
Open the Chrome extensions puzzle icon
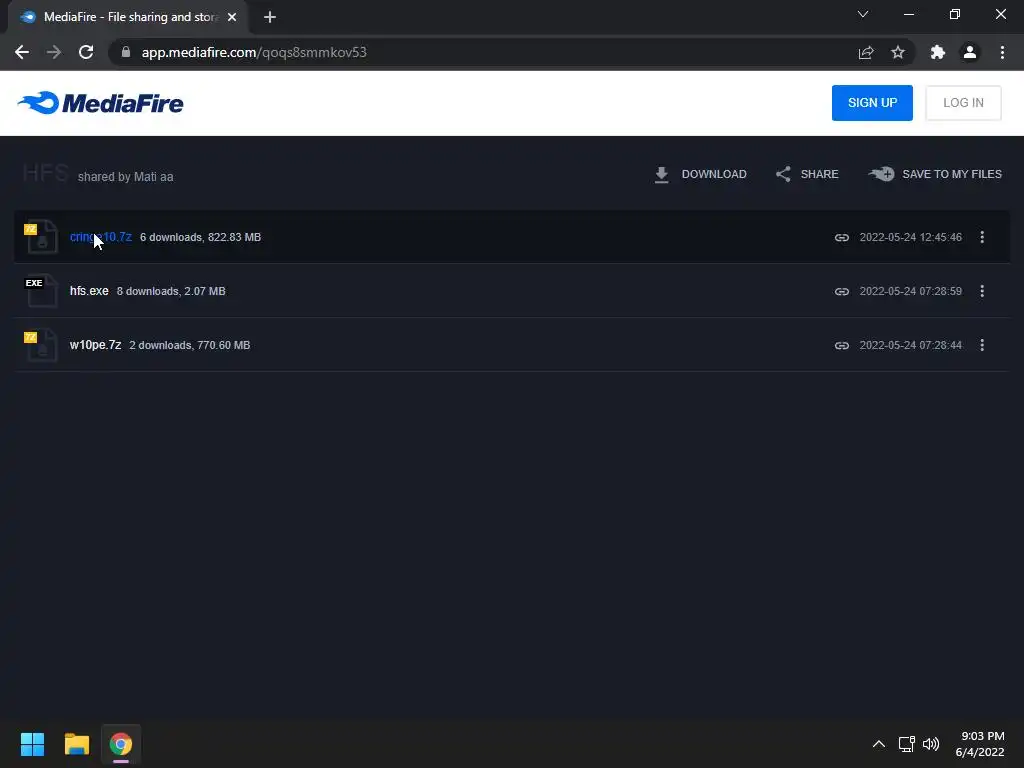[x=938, y=52]
